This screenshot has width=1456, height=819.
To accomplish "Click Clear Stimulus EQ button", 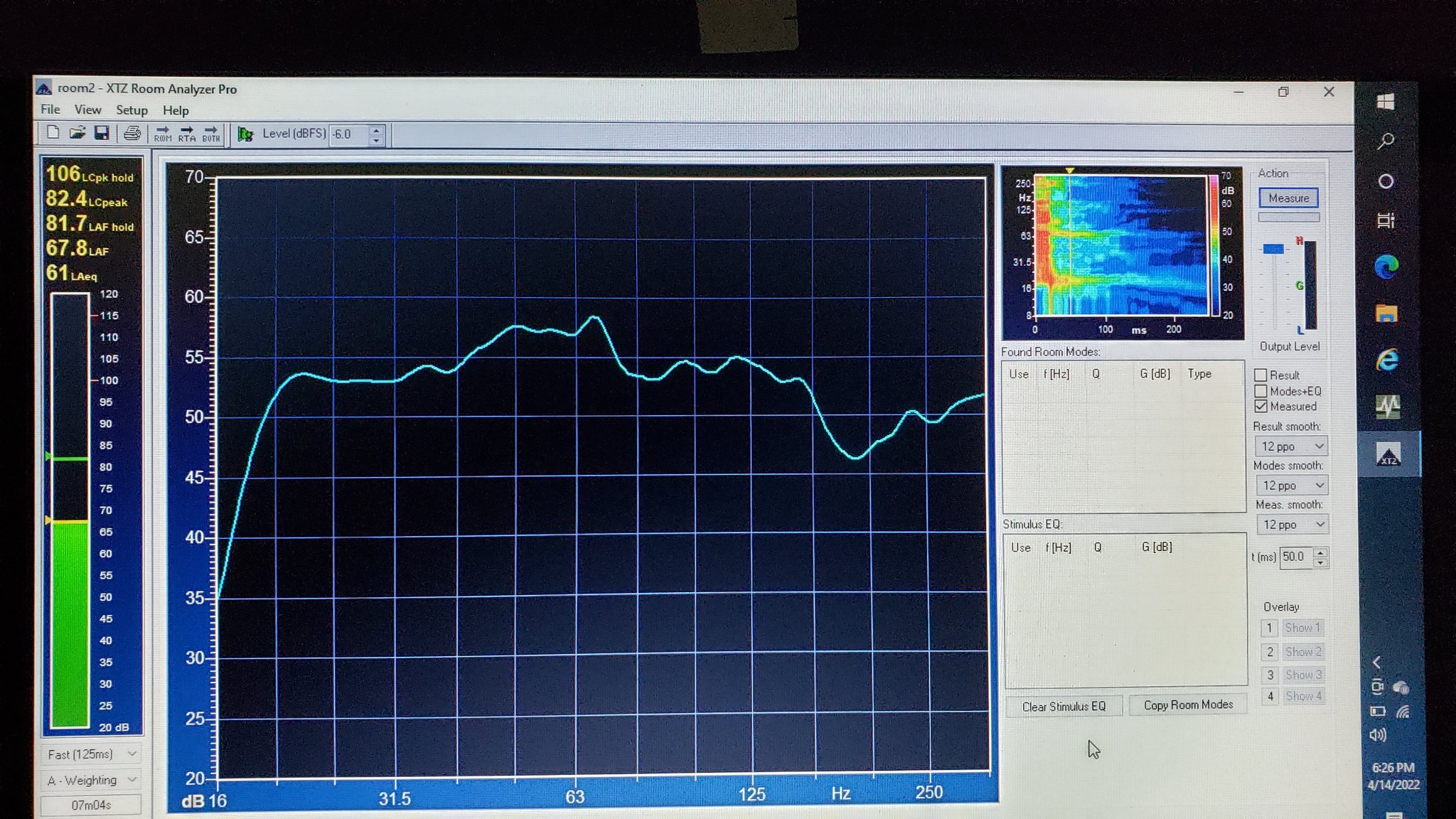I will point(1064,707).
